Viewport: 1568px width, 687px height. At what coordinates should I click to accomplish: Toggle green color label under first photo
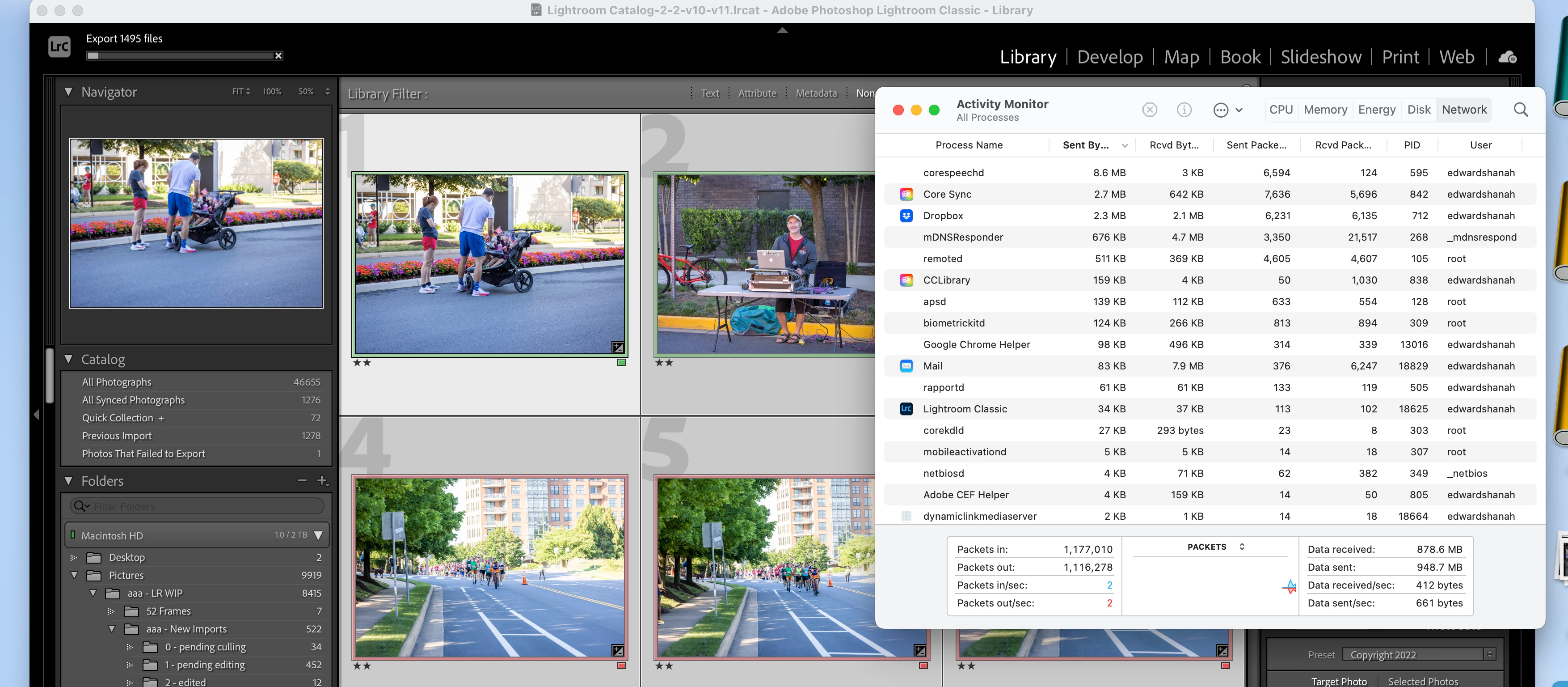point(621,362)
